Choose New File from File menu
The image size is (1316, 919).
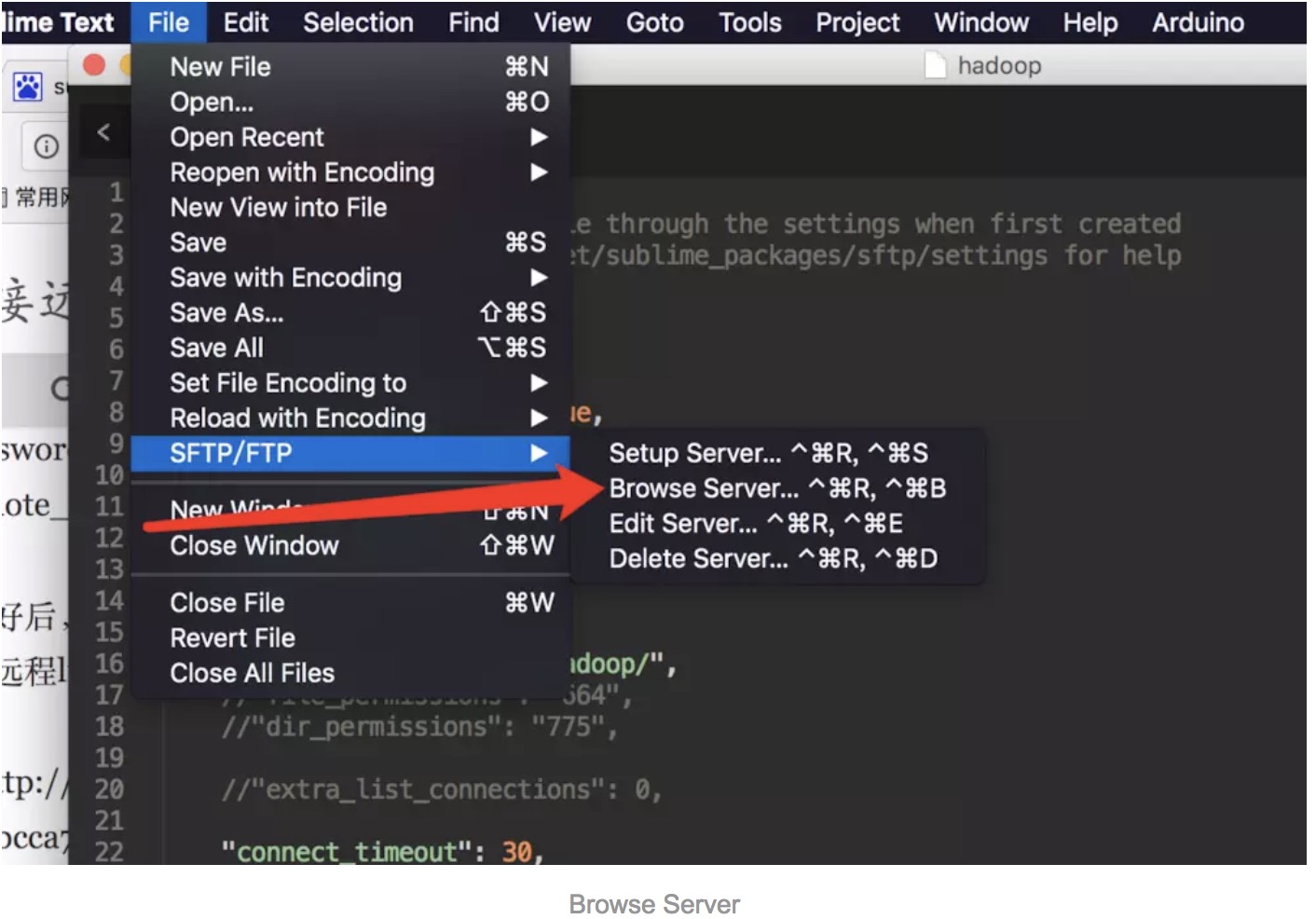(350, 67)
